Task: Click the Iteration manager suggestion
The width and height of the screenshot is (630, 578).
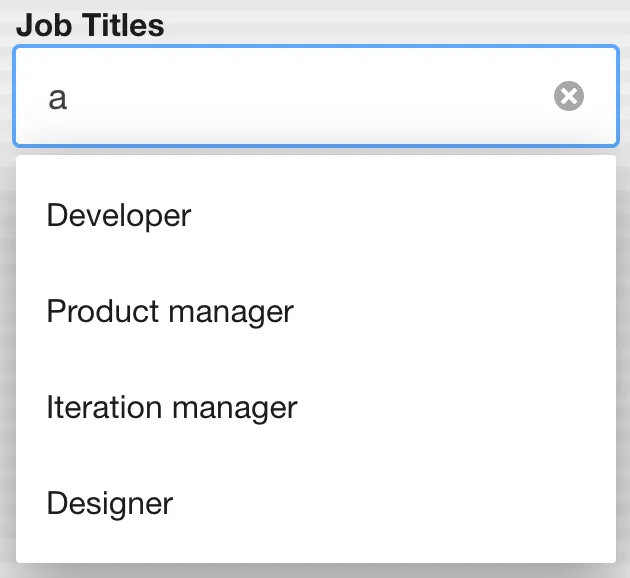Action: pos(172,407)
